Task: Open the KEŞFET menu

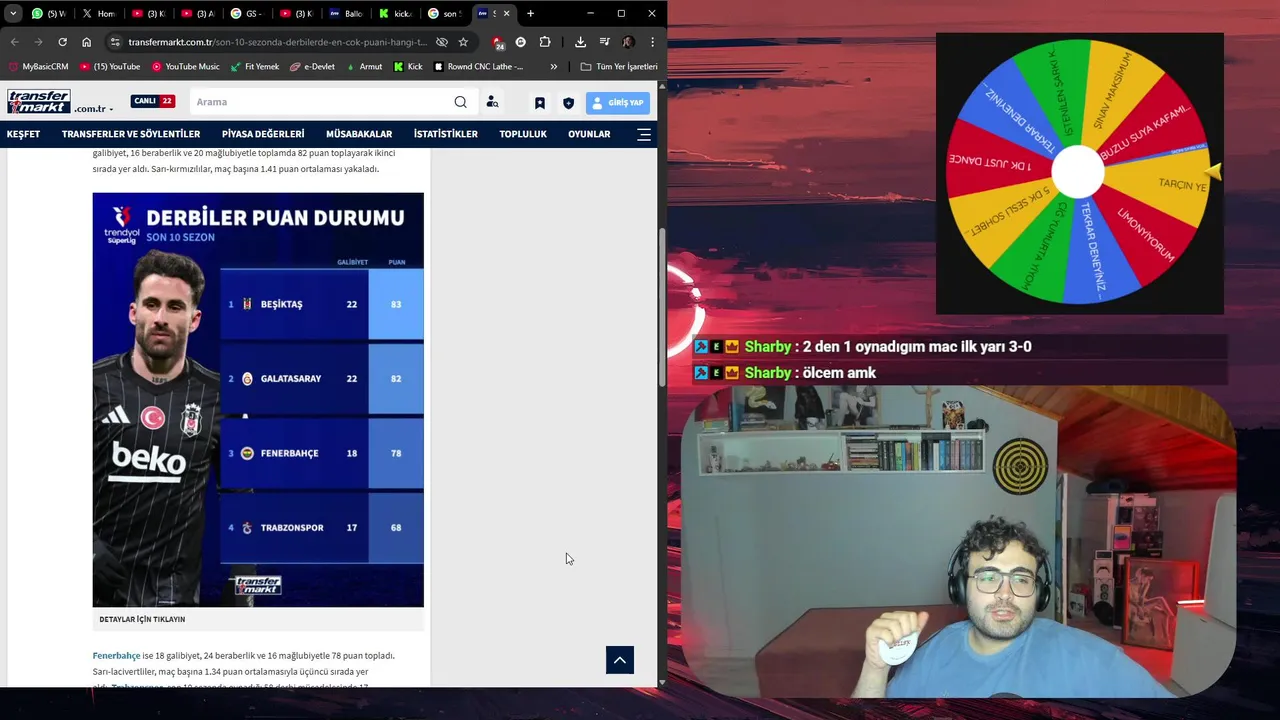Action: coord(23,134)
